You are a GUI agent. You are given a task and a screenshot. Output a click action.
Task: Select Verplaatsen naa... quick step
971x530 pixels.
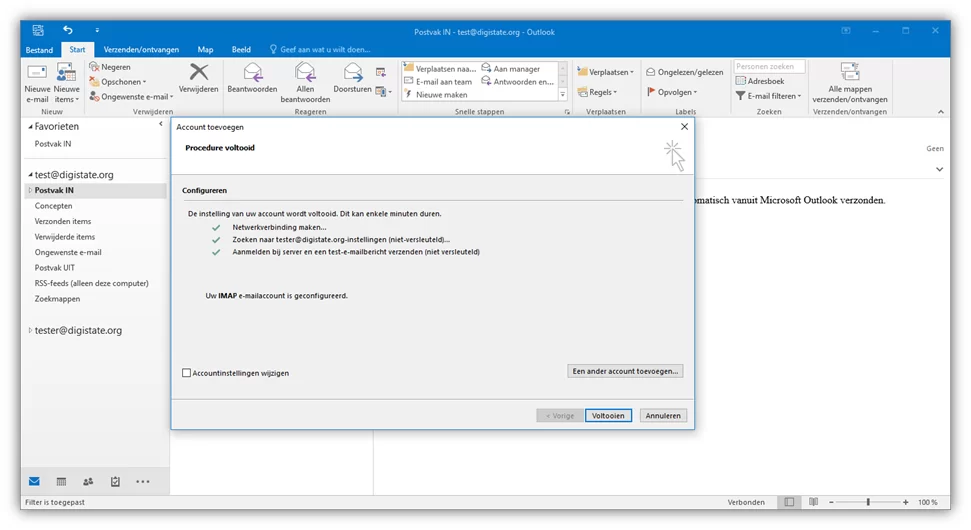440,69
